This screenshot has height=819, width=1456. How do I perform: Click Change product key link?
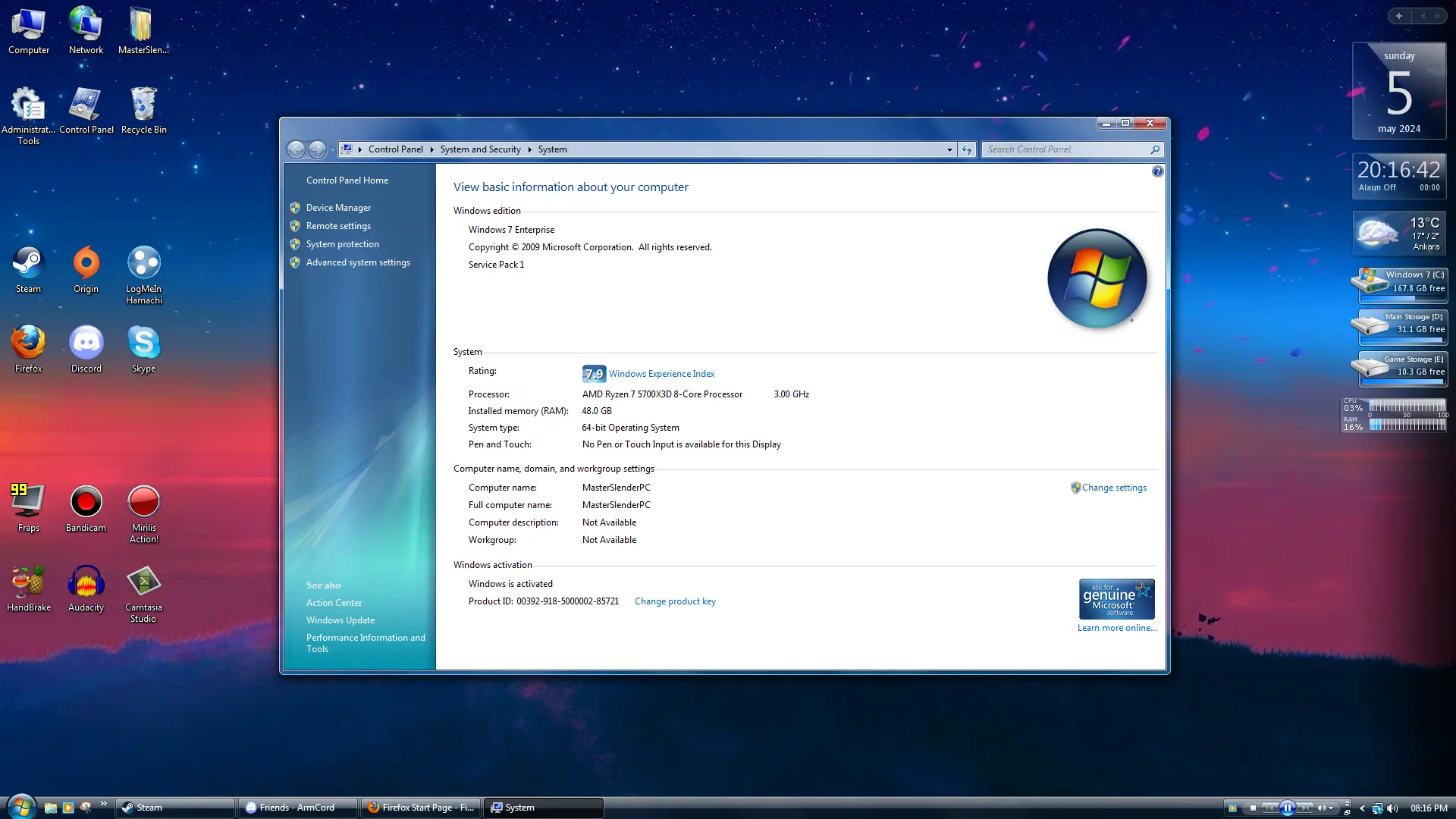(x=675, y=601)
